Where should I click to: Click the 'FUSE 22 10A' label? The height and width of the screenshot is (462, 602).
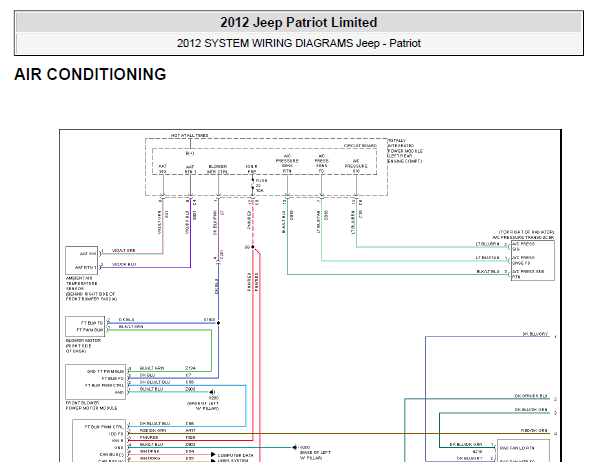pyautogui.click(x=261, y=185)
